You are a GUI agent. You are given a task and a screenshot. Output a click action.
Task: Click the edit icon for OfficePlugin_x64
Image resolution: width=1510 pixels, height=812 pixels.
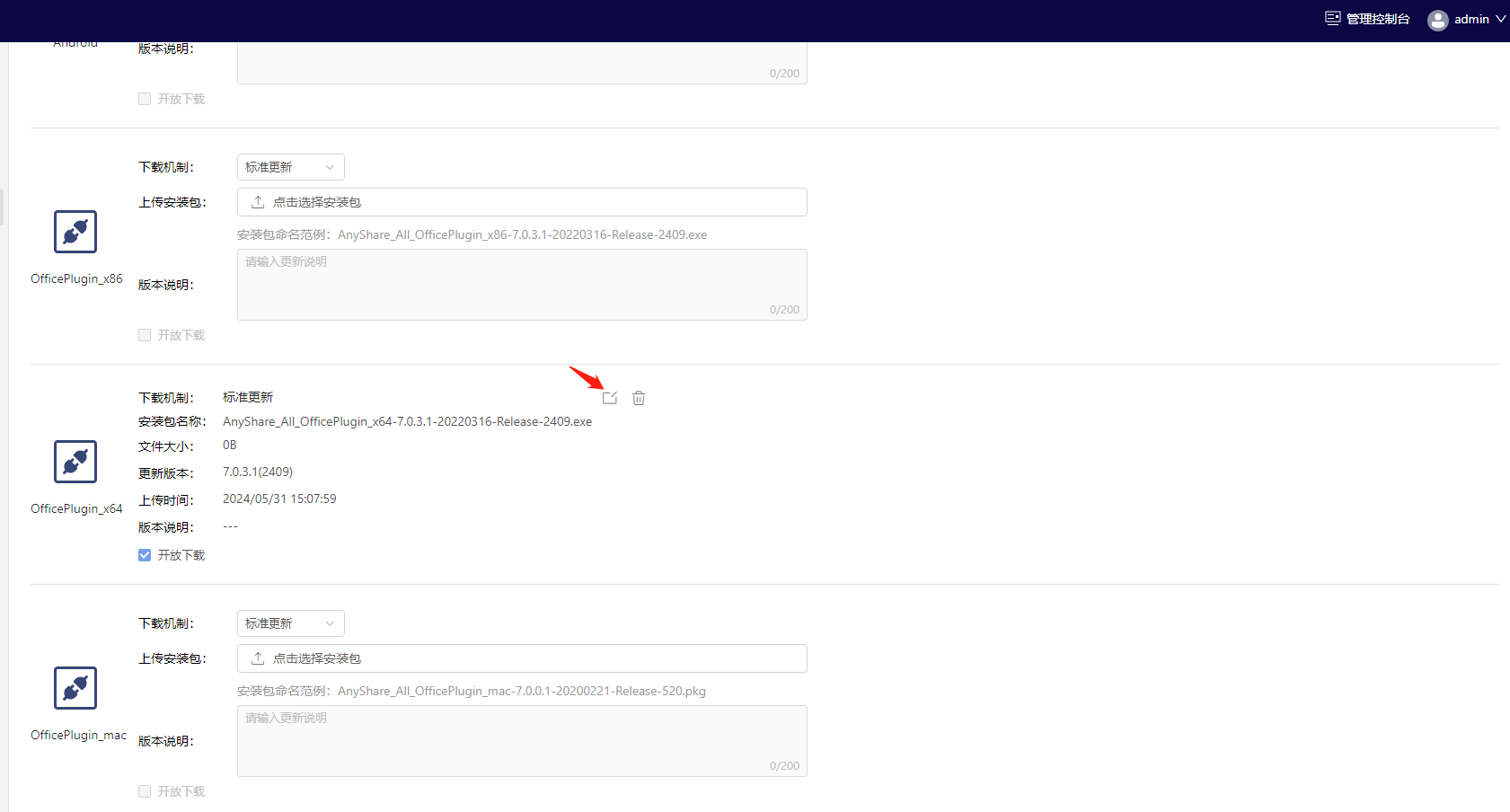pos(610,398)
